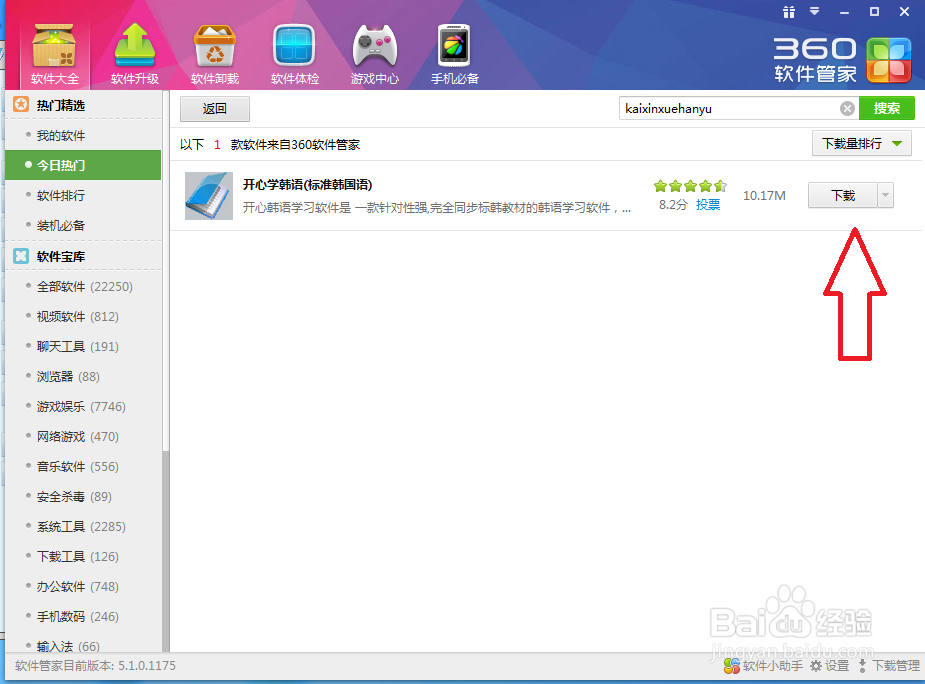The width and height of the screenshot is (925, 684).
Task: Open the 手机必备 phone essentials icon
Action: (x=454, y=54)
